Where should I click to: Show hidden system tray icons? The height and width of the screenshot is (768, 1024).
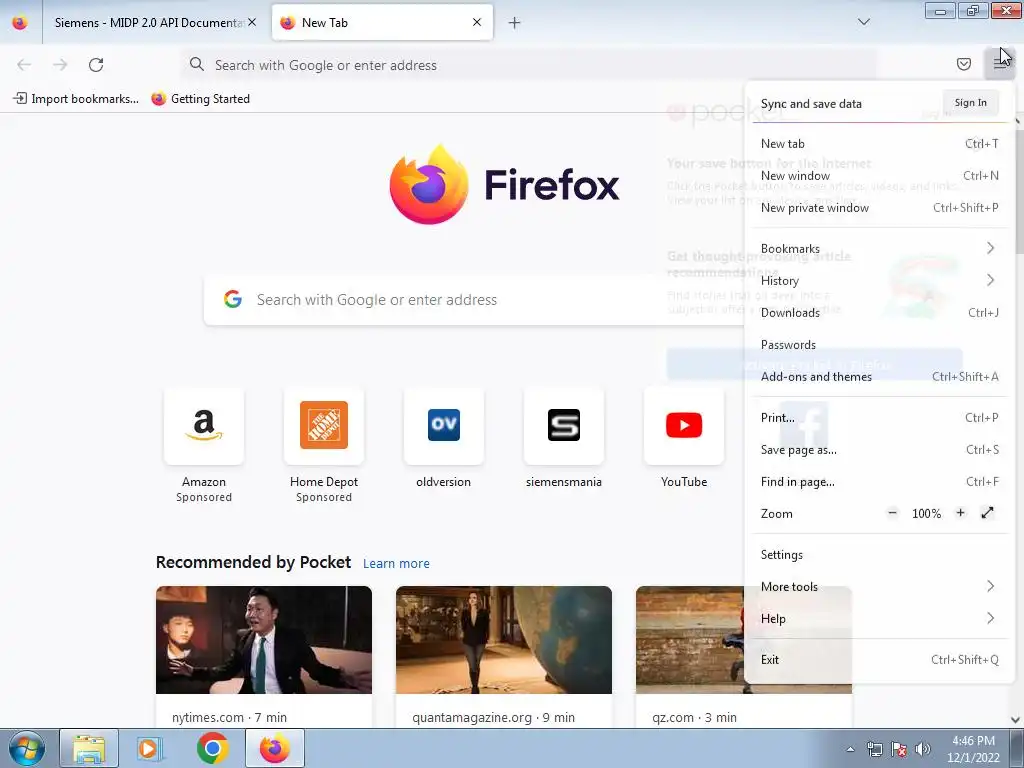coord(850,749)
